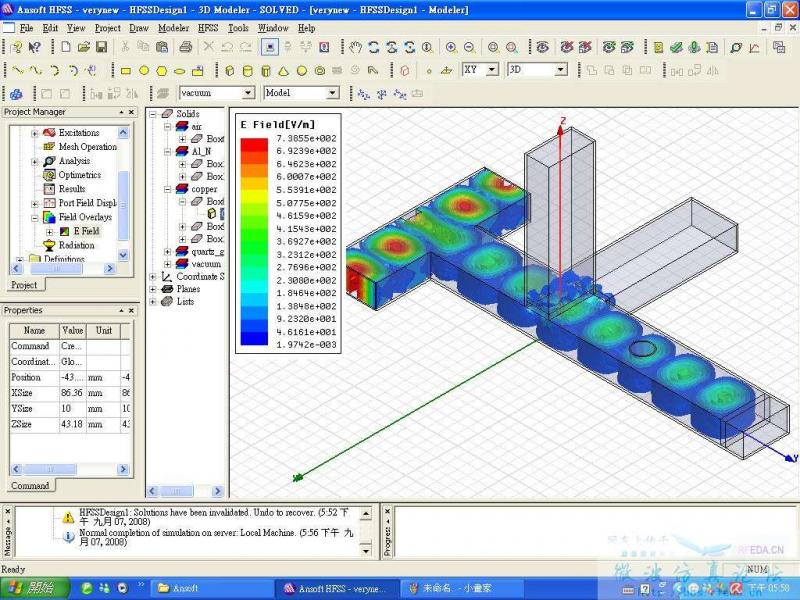This screenshot has width=800, height=600.
Task: Click the Open file folder icon
Action: coord(84,47)
